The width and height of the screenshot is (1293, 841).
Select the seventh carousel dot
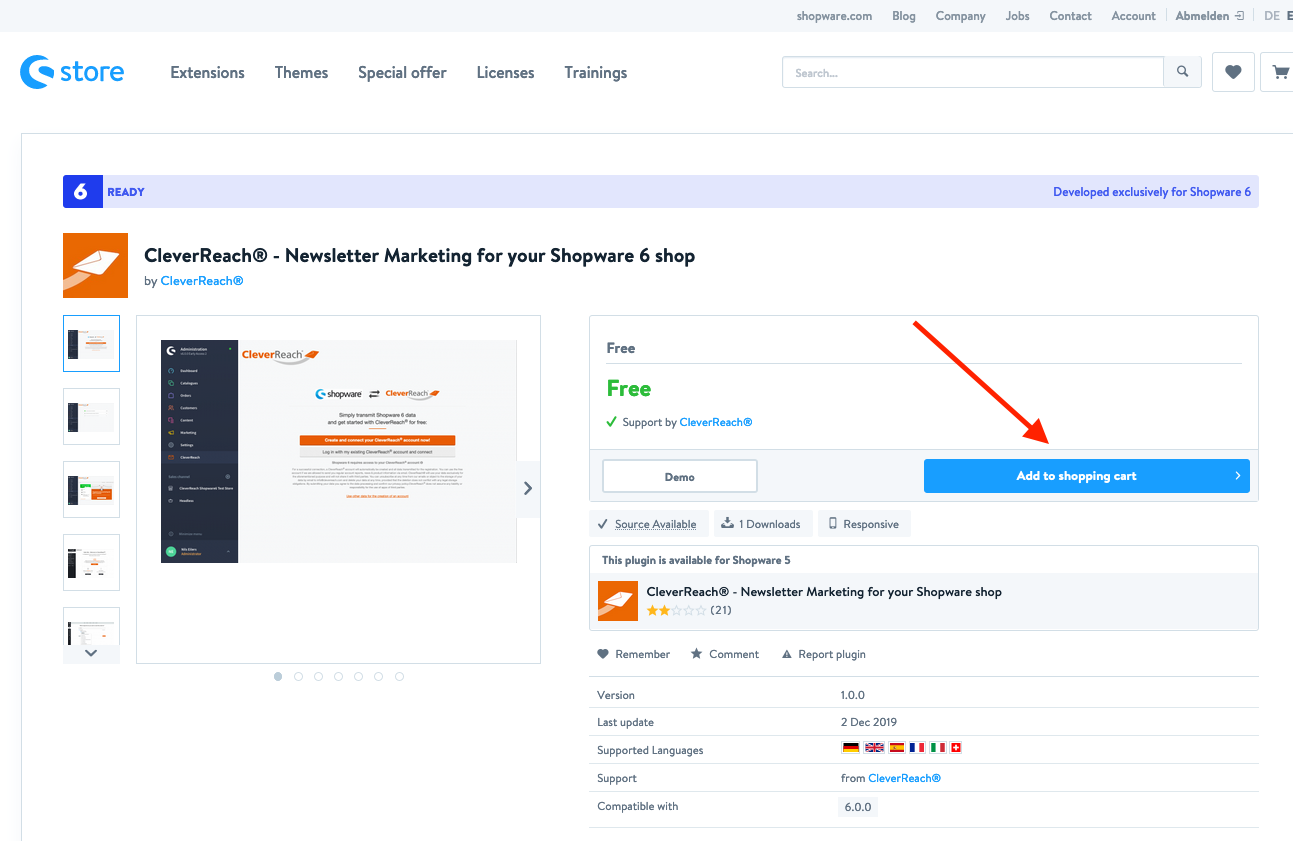click(x=399, y=677)
